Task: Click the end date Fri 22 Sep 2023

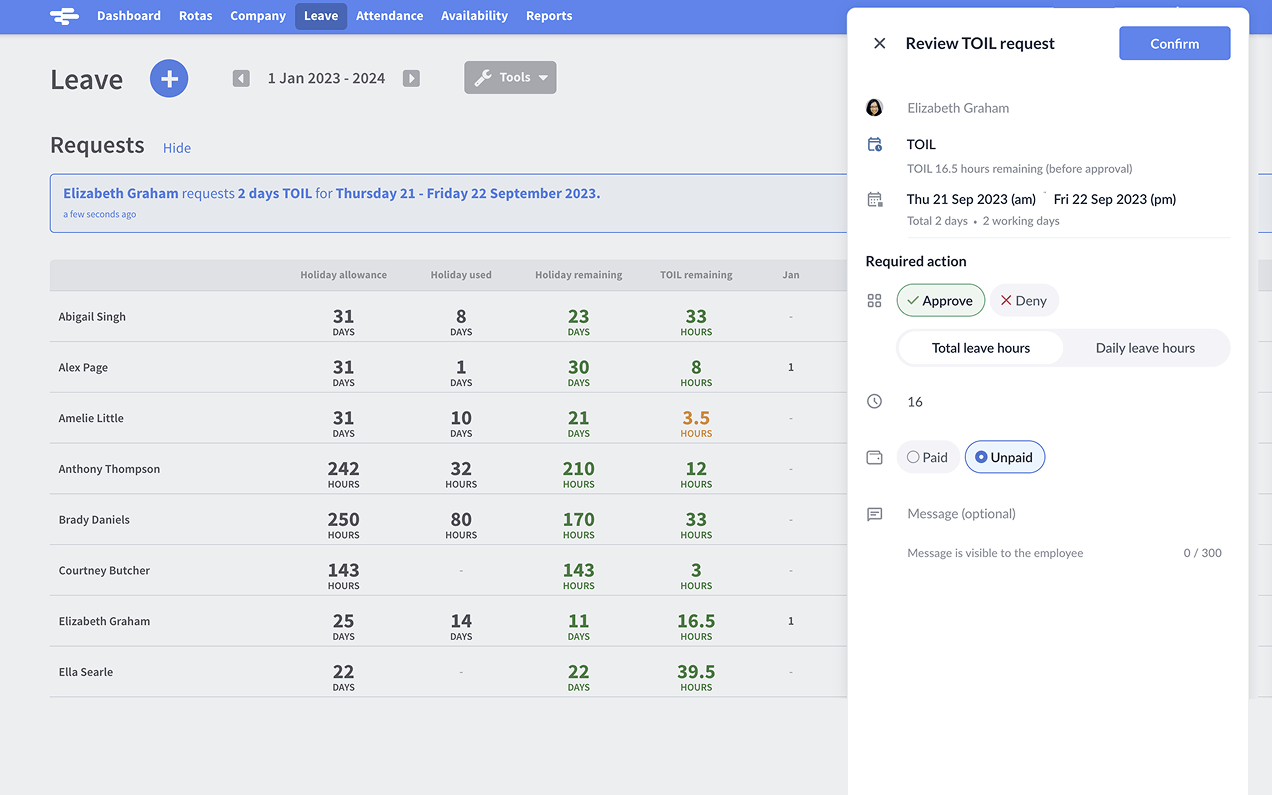Action: point(1115,199)
